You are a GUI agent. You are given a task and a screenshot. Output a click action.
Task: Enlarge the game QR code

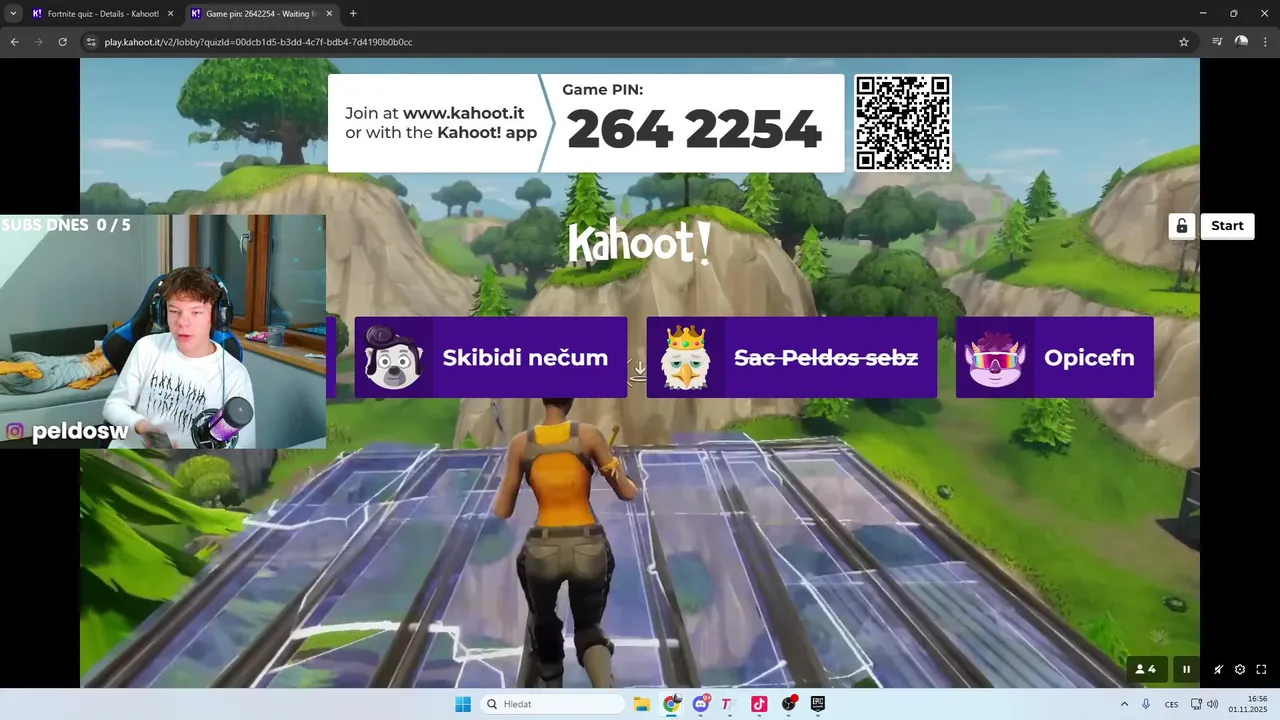coord(902,123)
